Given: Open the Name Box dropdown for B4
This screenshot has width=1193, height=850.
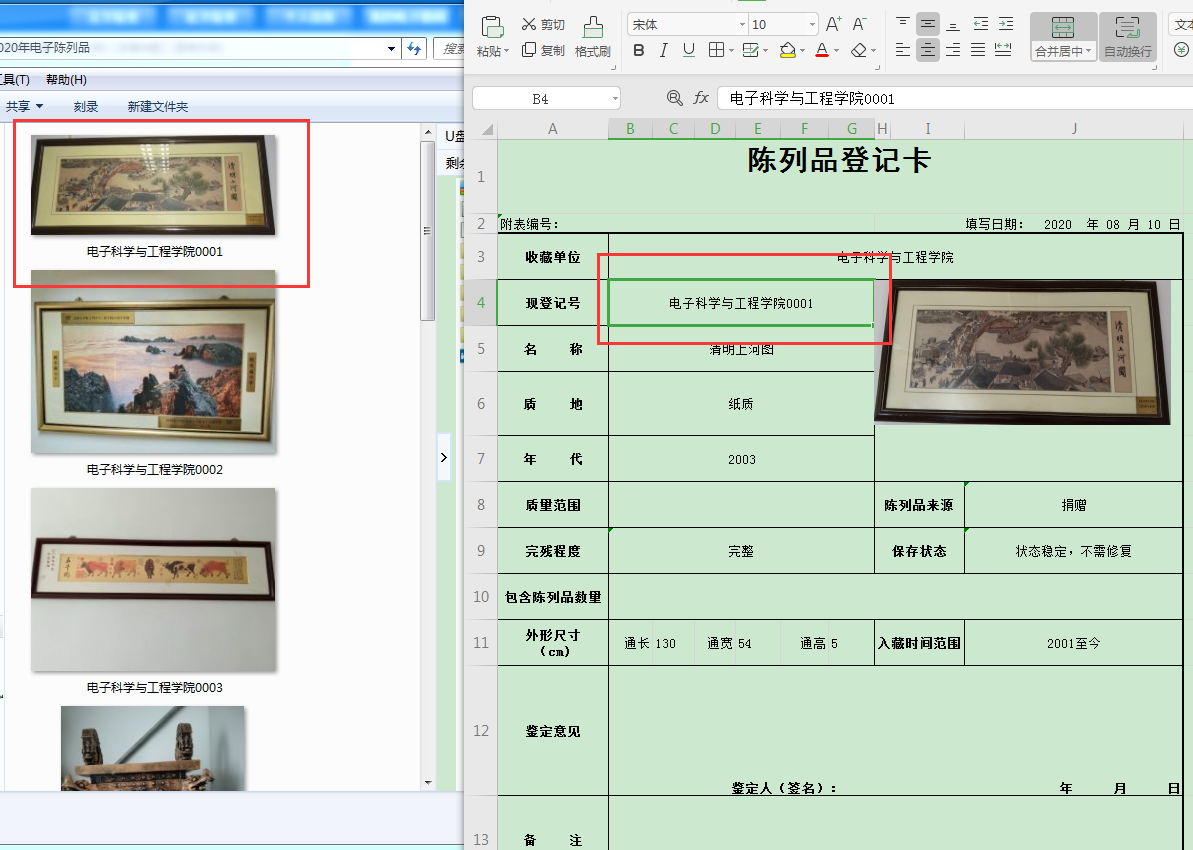Looking at the screenshot, I should [x=613, y=98].
